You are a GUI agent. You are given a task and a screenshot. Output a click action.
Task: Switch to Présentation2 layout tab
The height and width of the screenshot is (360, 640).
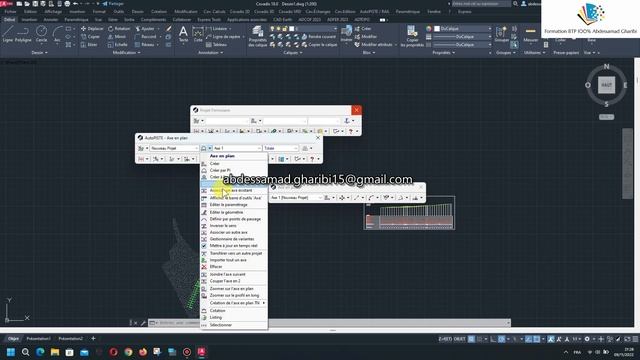(x=70, y=339)
